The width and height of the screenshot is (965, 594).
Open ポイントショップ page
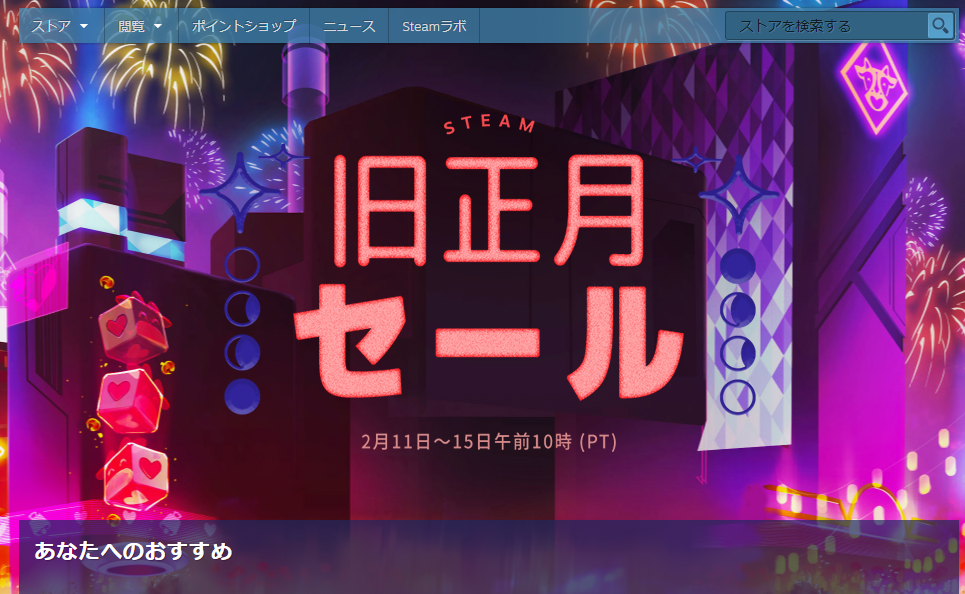[x=244, y=26]
